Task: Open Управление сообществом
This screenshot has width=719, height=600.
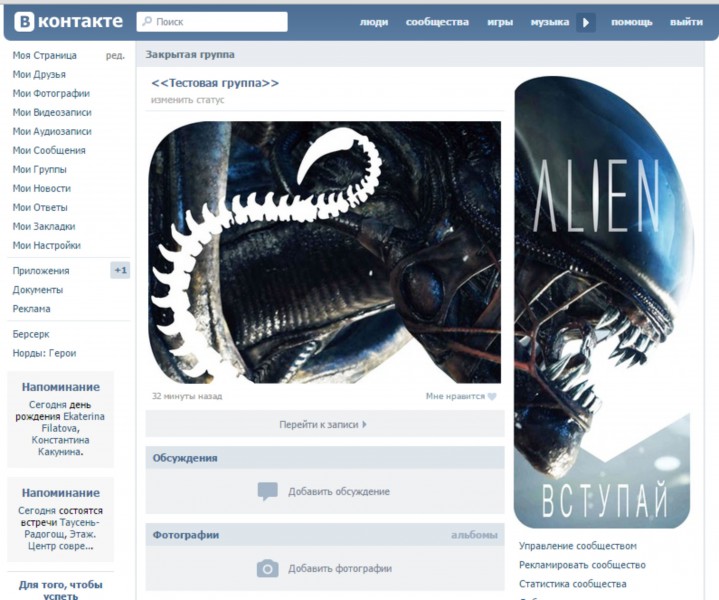Action: (x=578, y=546)
